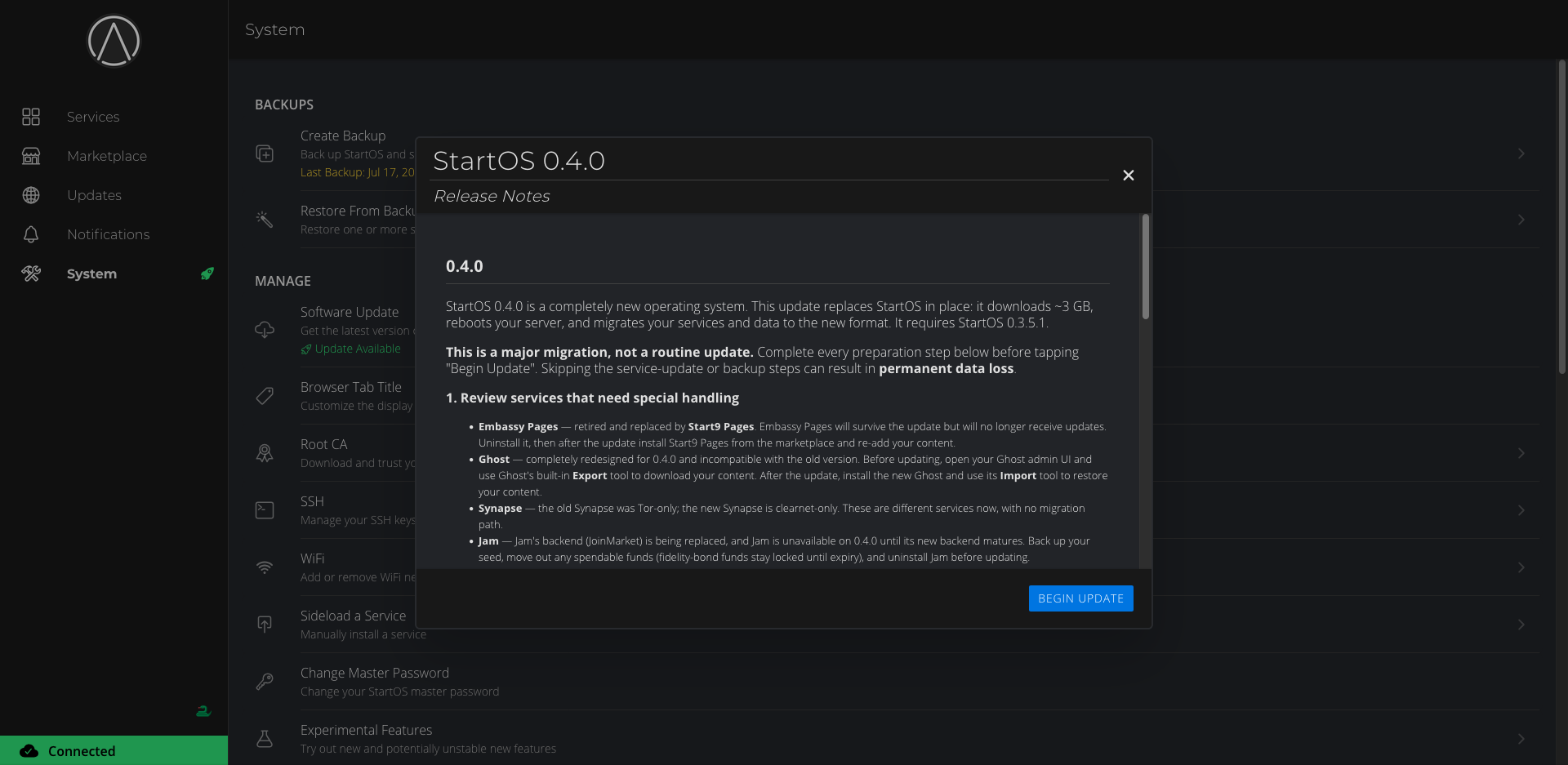Image resolution: width=1568 pixels, height=765 pixels.
Task: Click the MANAGE section heading
Action: tap(283, 281)
